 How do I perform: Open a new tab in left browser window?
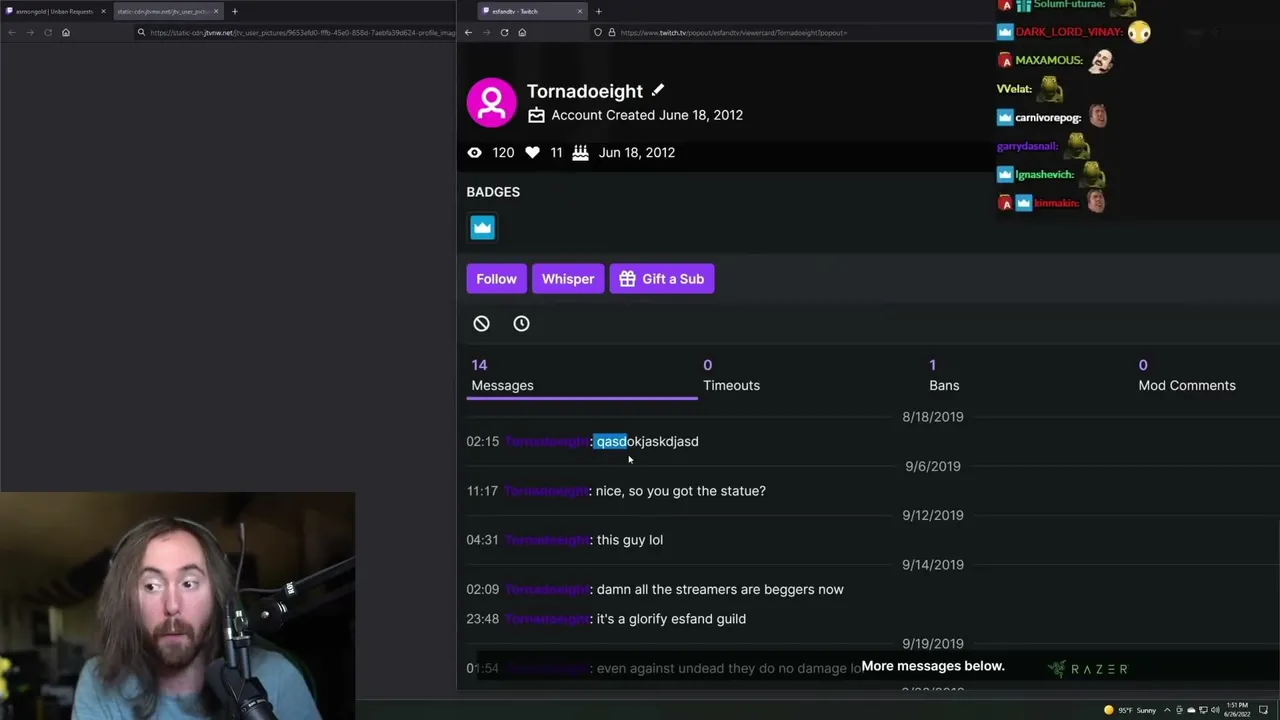[234, 11]
